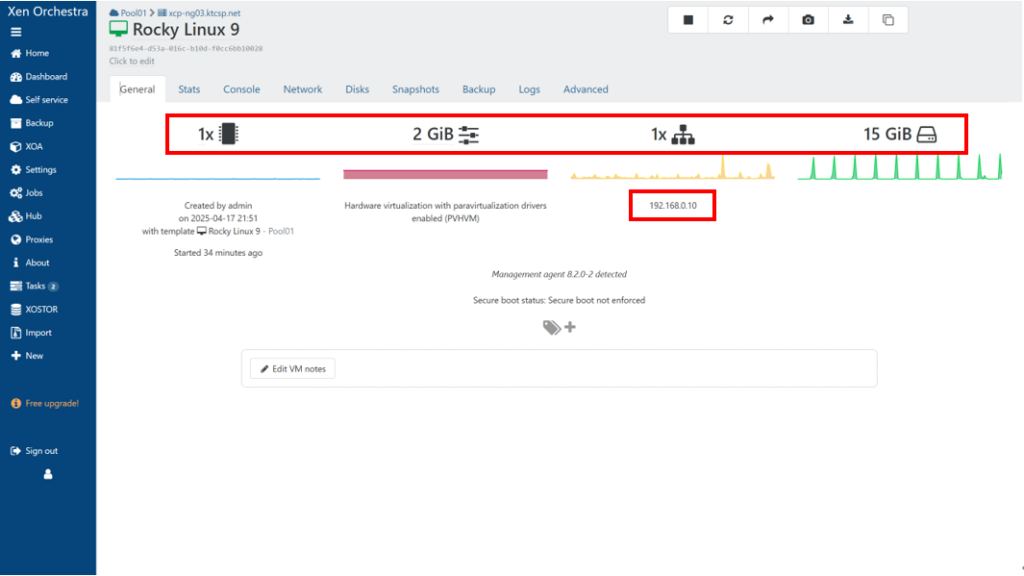Go to the Advanced tab
The height and width of the screenshot is (576, 1024).
coord(585,89)
